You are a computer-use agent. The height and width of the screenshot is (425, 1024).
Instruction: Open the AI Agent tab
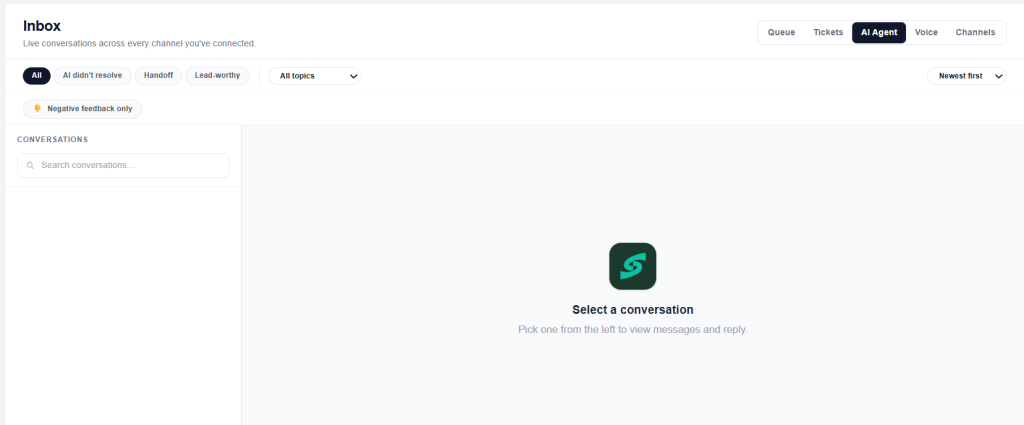[879, 33]
